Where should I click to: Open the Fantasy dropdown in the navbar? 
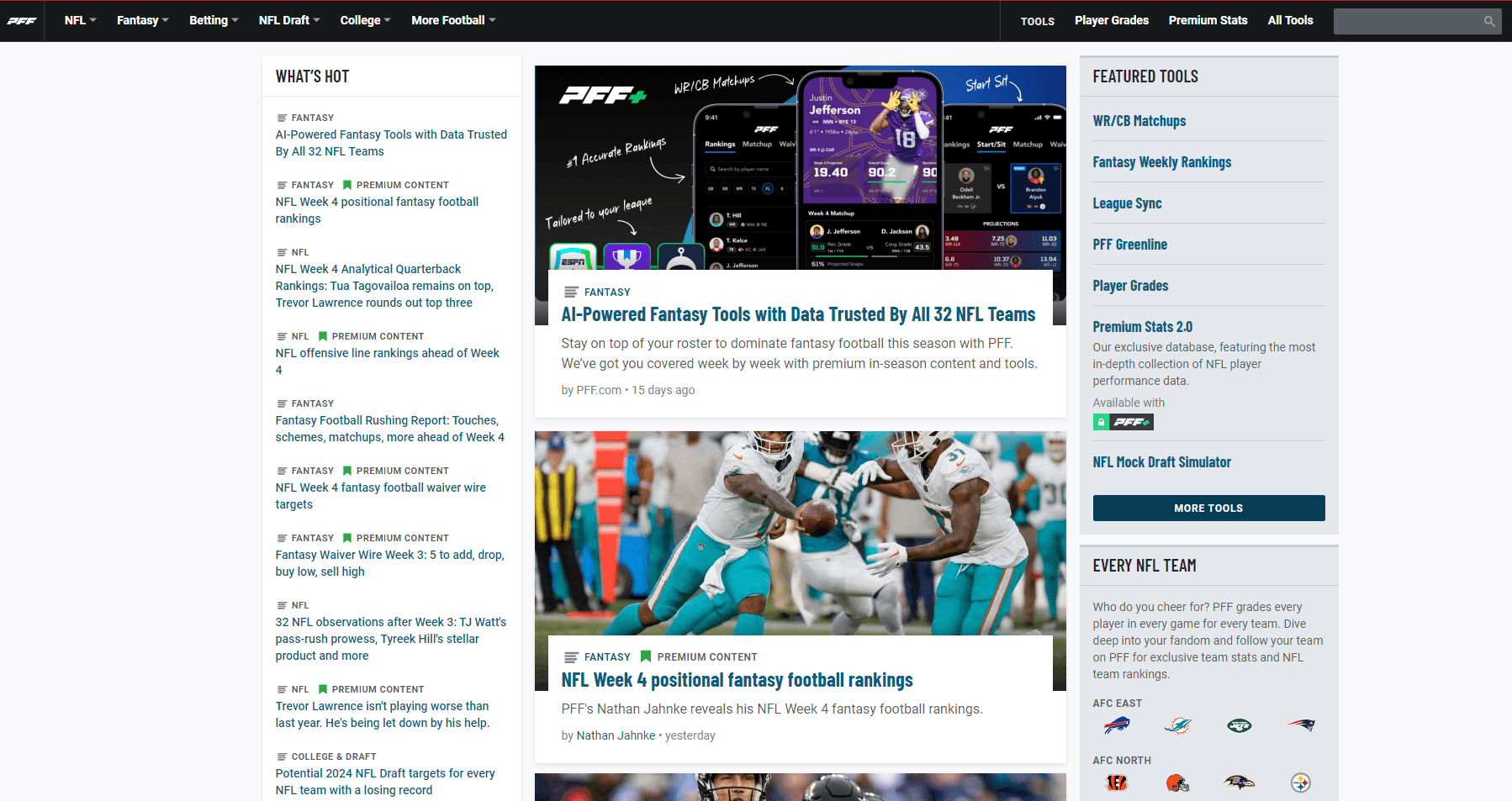[x=142, y=20]
